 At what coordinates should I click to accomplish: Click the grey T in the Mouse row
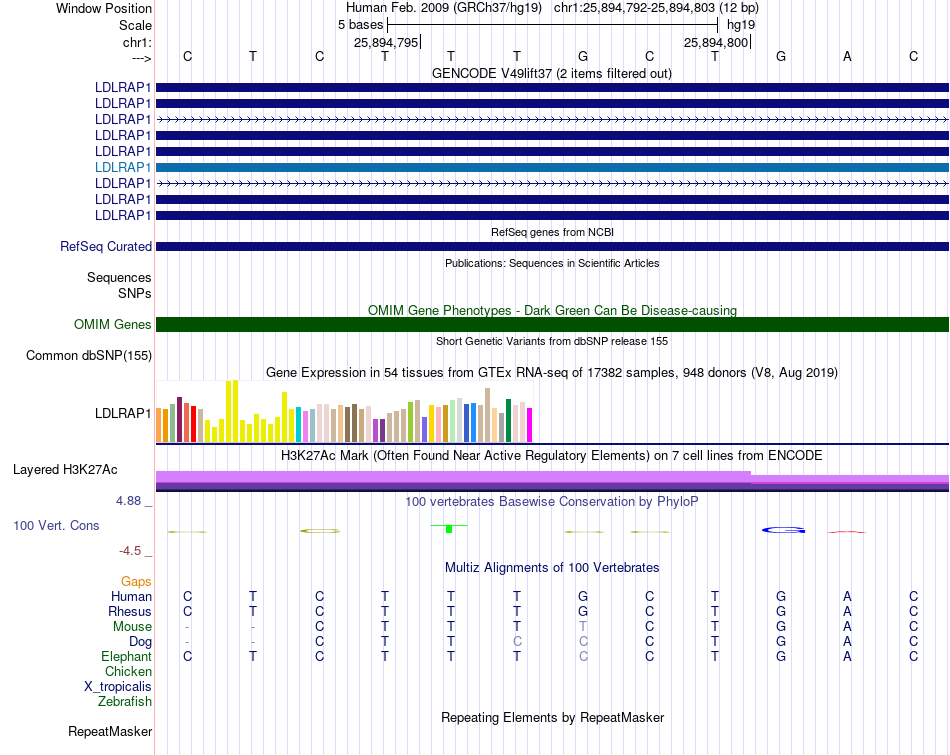583,627
